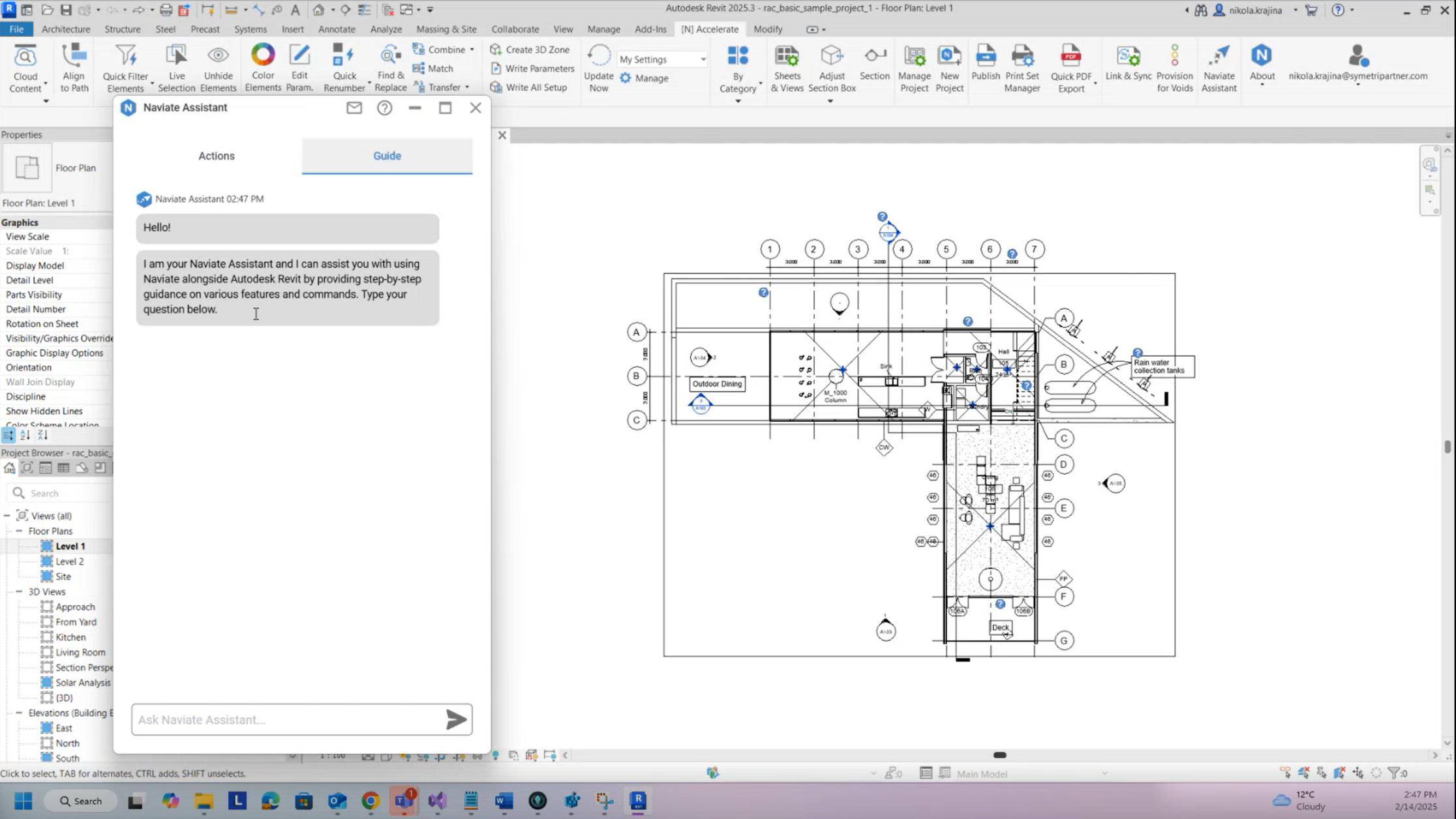The width and height of the screenshot is (1456, 819).
Task: Click the mail icon in Naviate Assistant
Action: click(354, 108)
